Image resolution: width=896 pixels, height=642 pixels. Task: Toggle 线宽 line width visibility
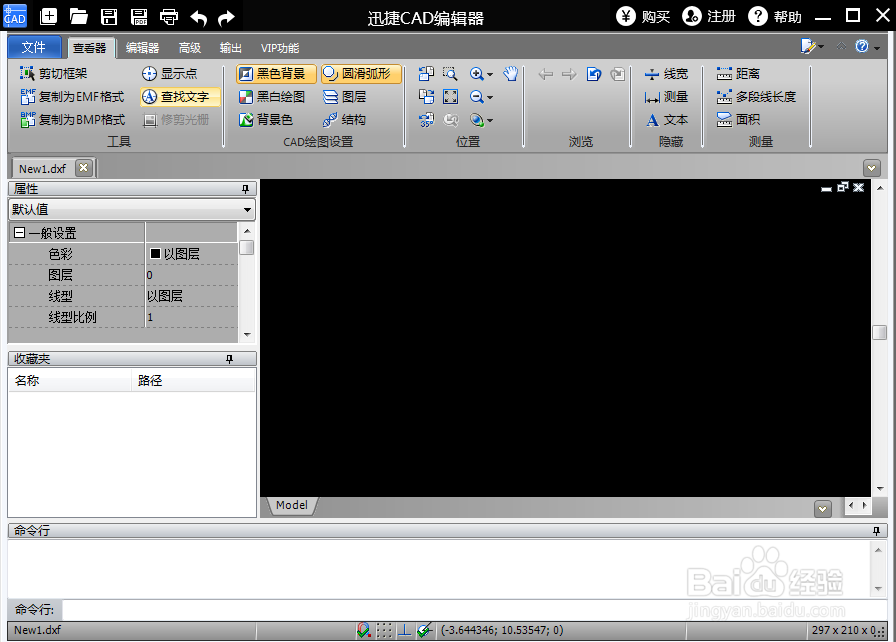pos(666,74)
